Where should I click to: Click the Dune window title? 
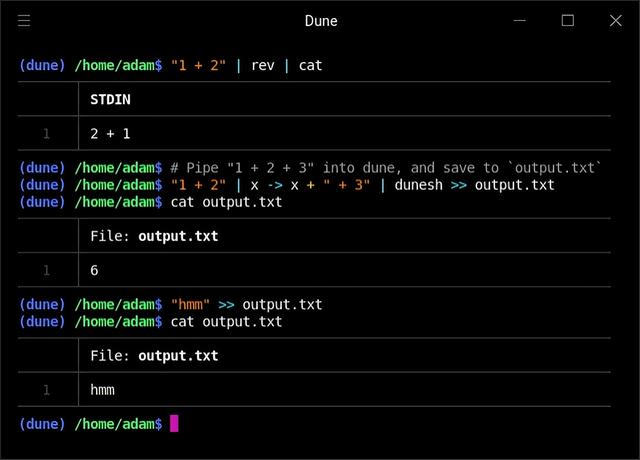coord(321,21)
